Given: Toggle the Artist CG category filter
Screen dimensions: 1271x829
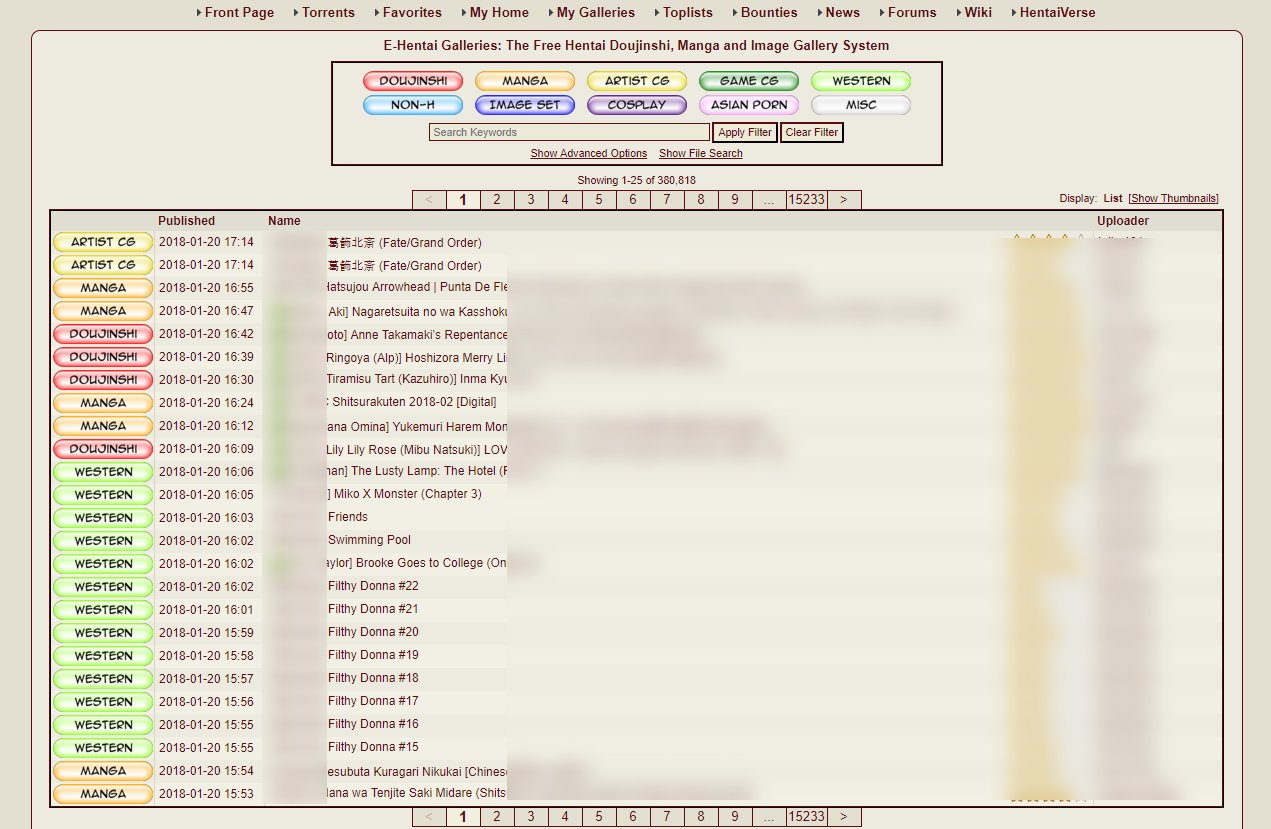Looking at the screenshot, I should tap(637, 81).
